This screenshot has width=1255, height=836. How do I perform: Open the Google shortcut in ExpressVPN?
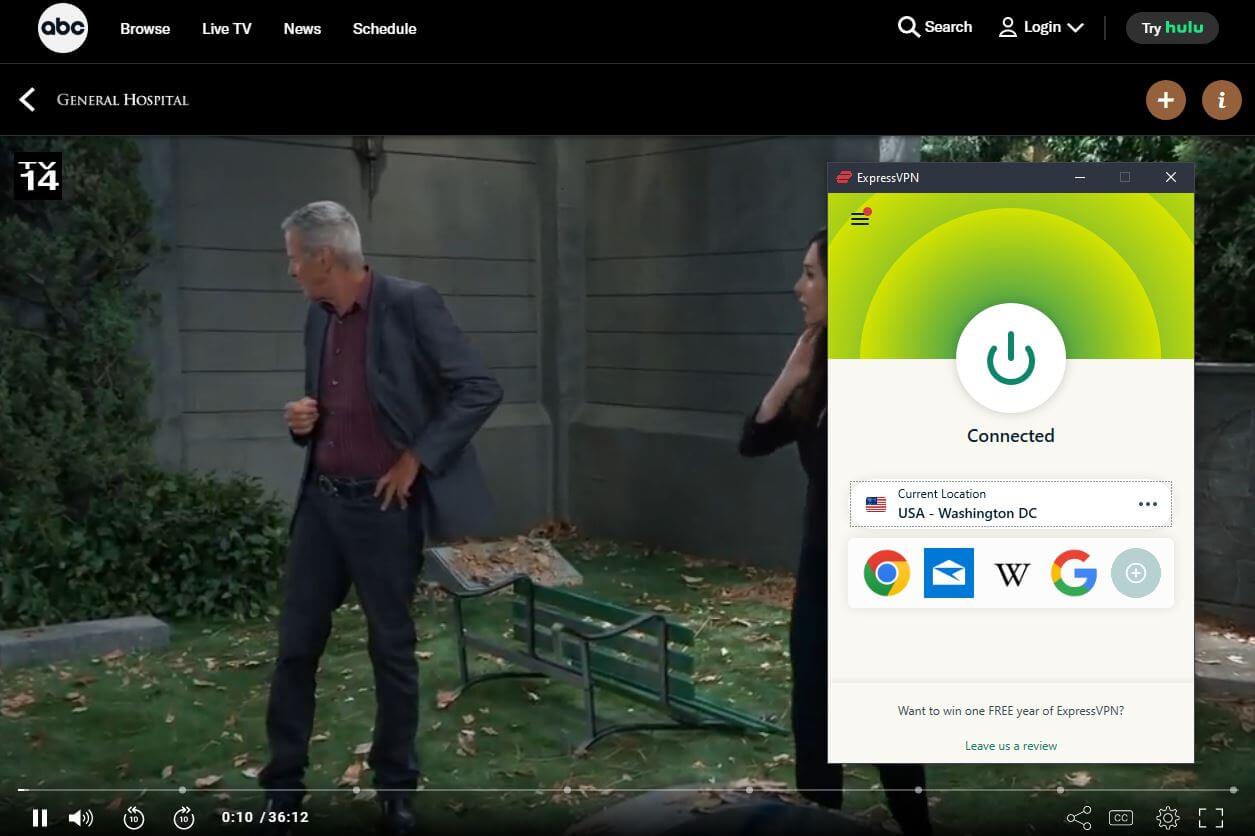tap(1074, 573)
